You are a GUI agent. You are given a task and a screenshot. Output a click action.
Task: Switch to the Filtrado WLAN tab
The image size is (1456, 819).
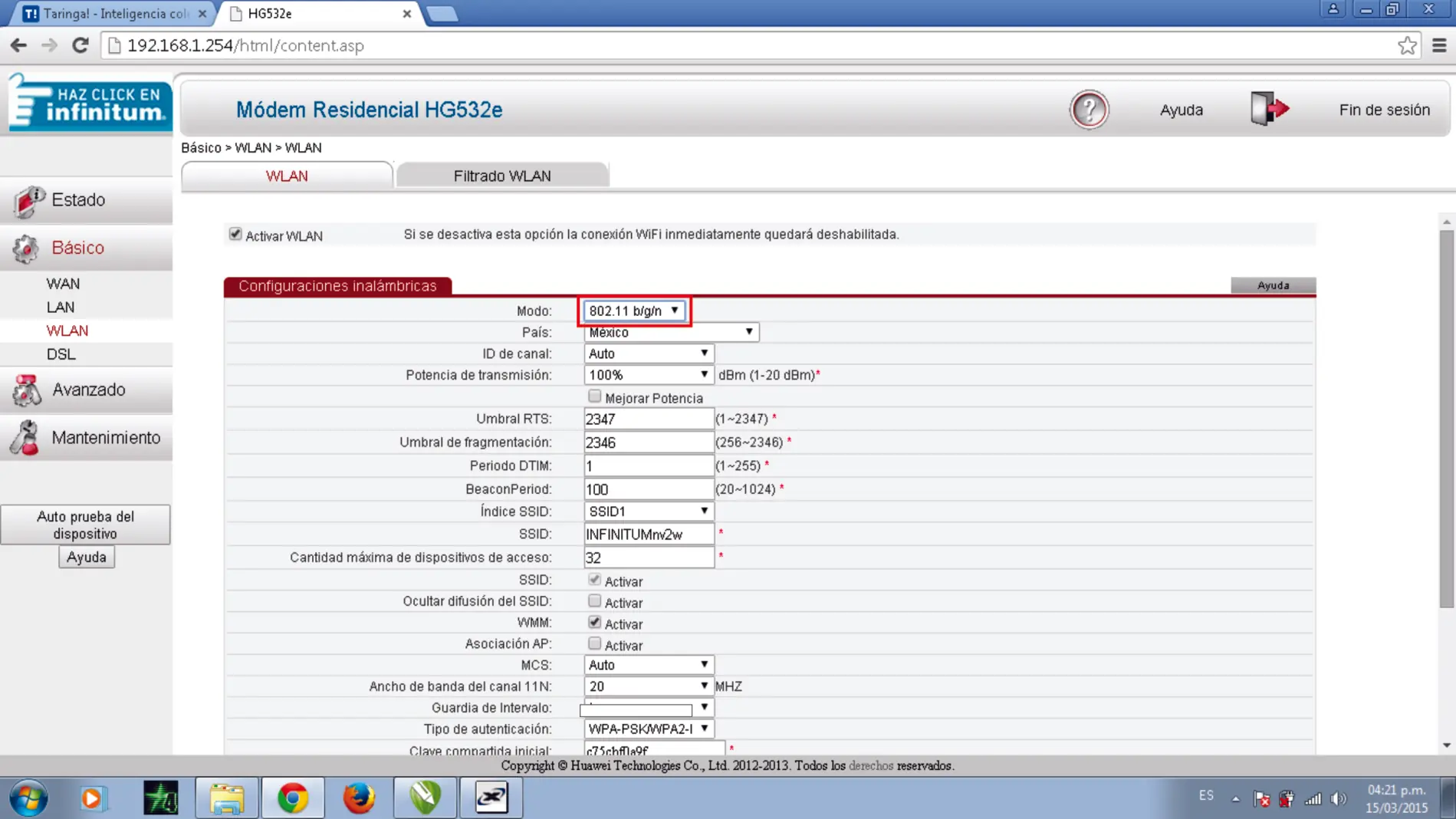pos(502,176)
